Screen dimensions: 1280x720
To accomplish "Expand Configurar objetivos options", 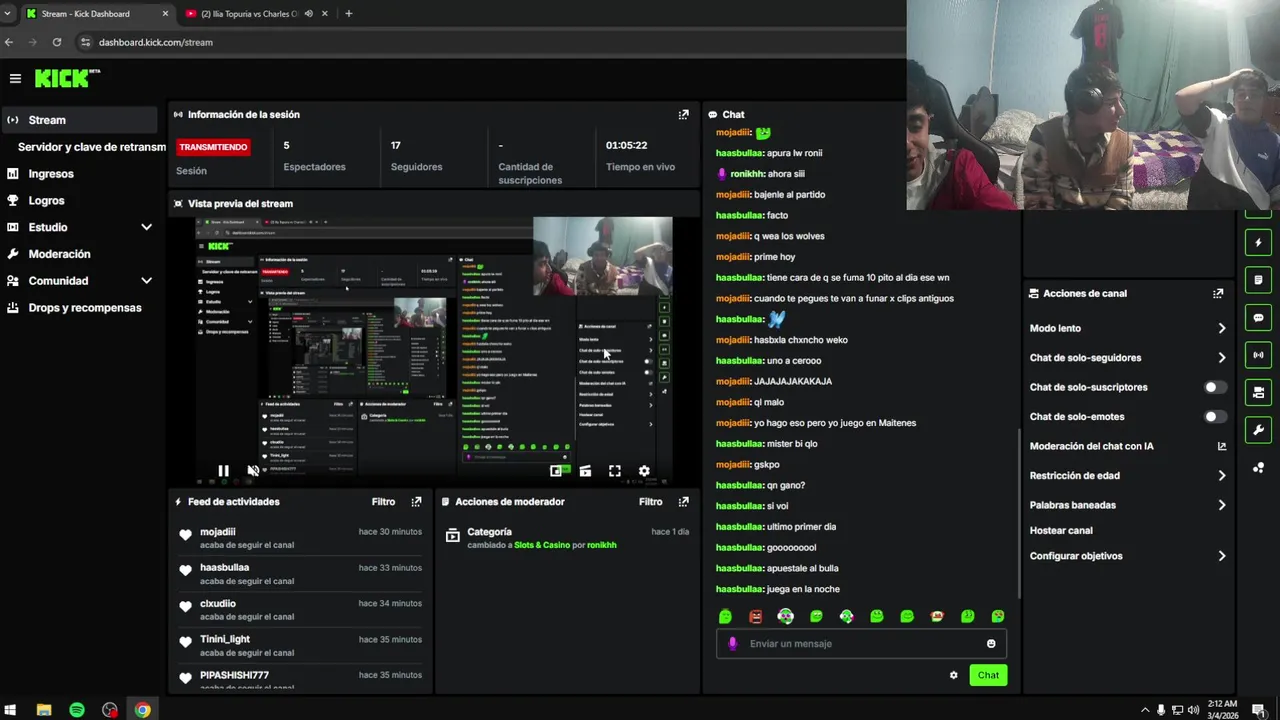I will pos(1221,556).
